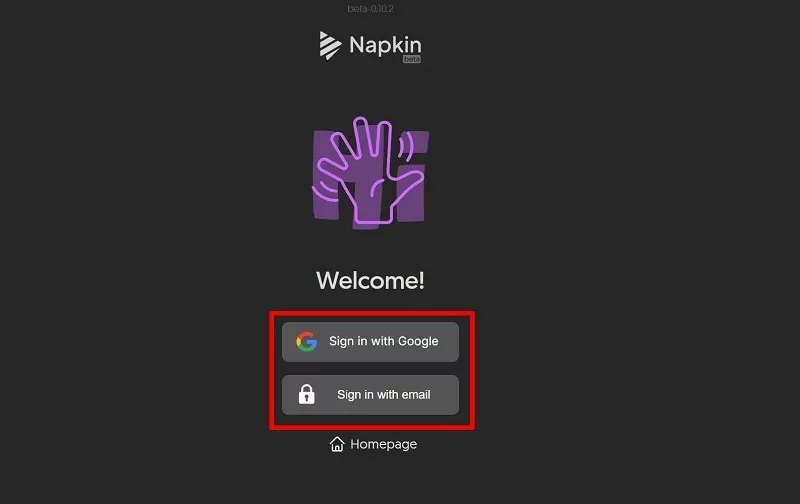Viewport: 800px width, 504px height.
Task: Click the Welcome! heading
Action: tap(370, 281)
